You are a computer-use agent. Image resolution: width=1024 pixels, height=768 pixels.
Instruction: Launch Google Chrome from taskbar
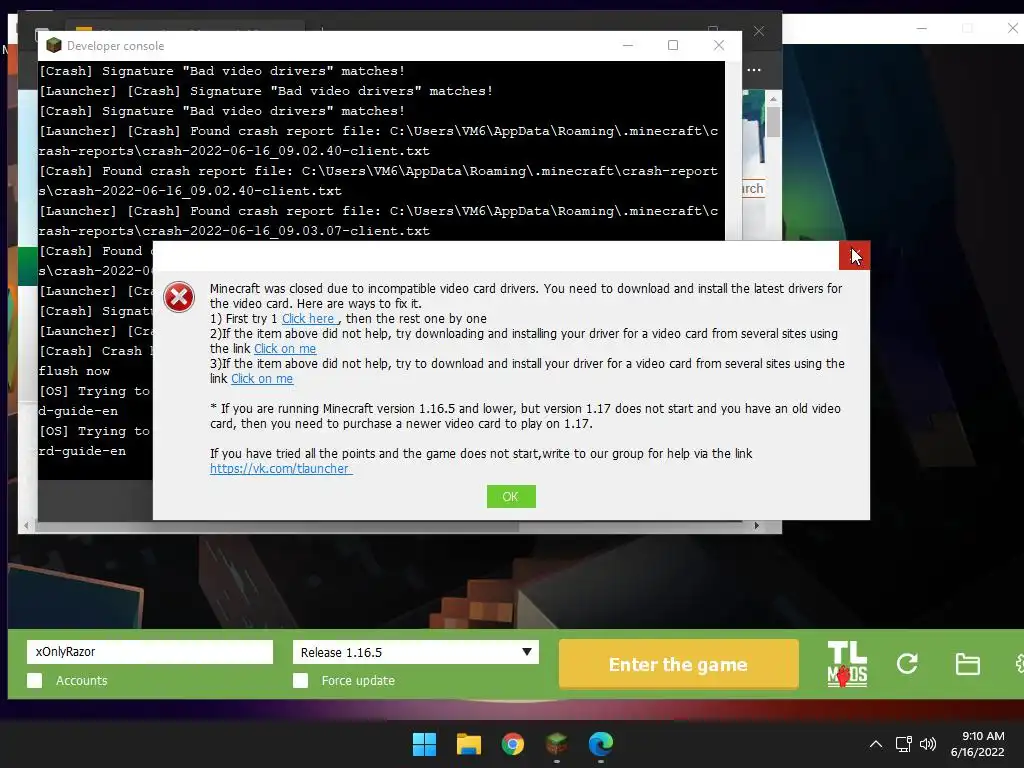pos(513,744)
